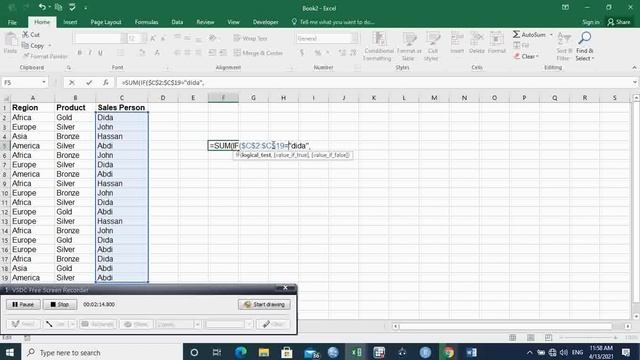Select column C header
This screenshot has height=360, width=640.
(x=122, y=98)
